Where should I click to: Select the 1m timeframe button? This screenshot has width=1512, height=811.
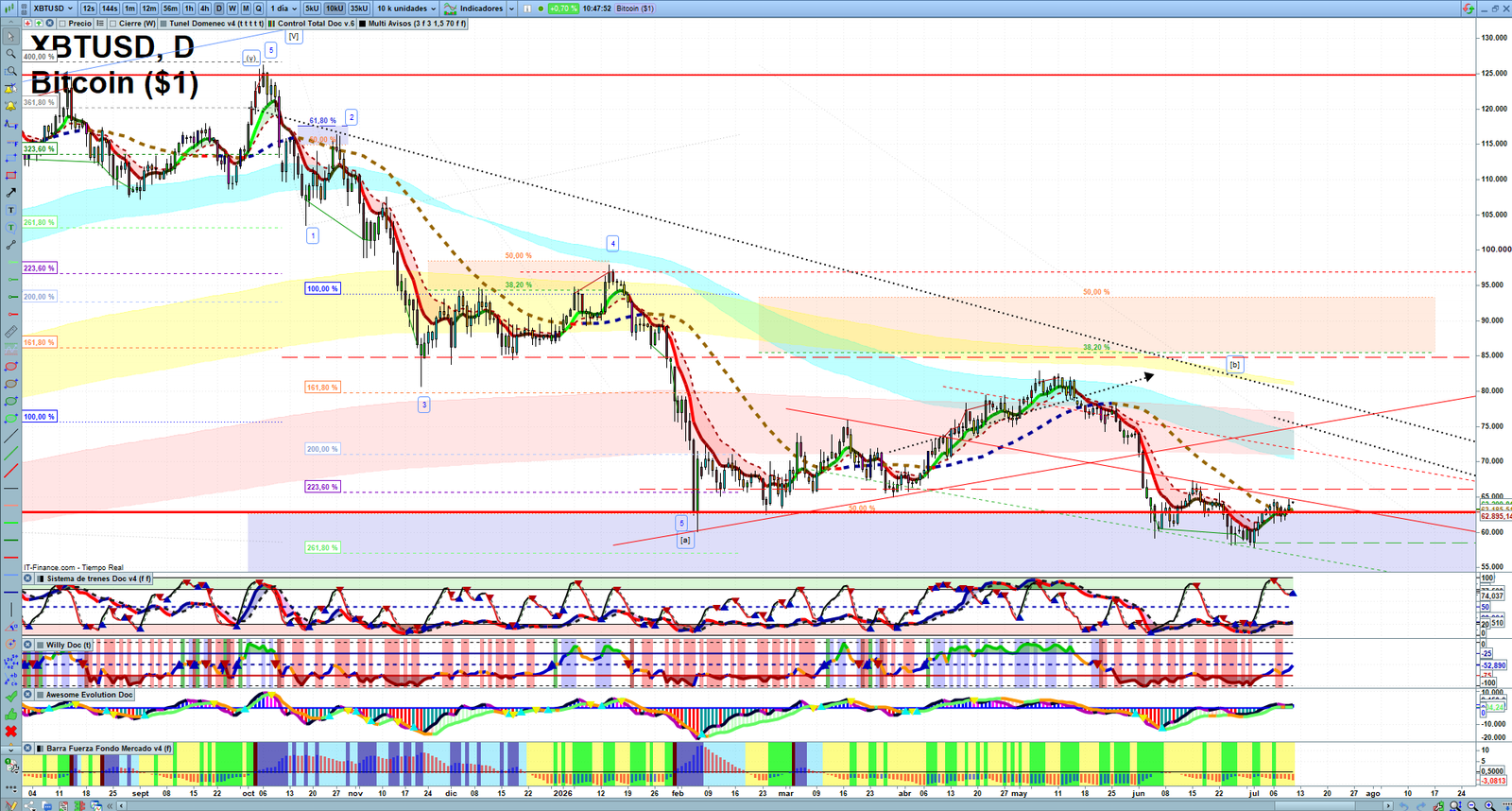click(129, 9)
